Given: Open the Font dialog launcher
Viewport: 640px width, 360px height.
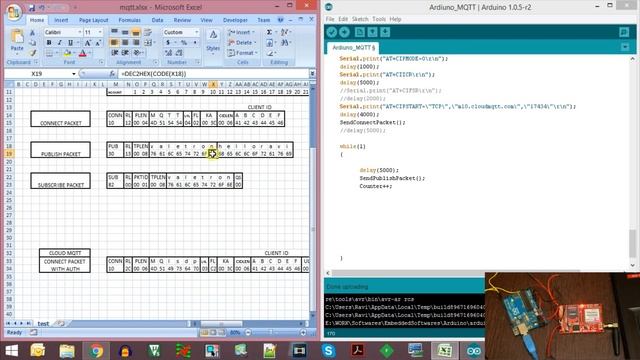Looking at the screenshot, I should 101,62.
